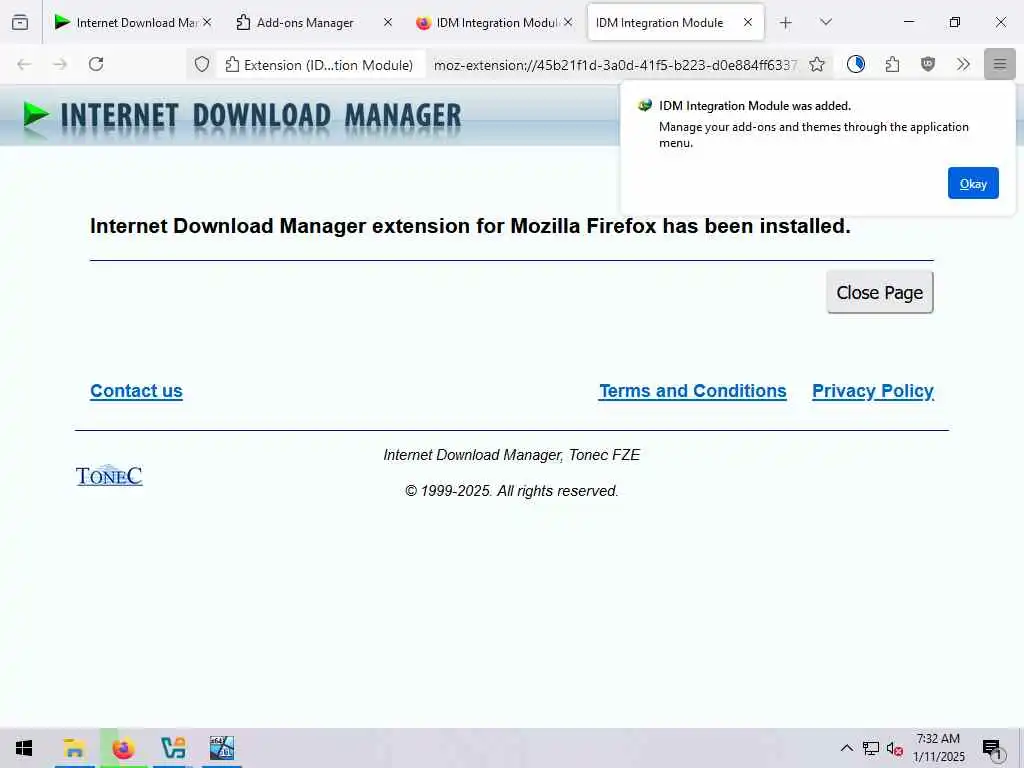Open a new tab with plus button
Viewport: 1024px width, 768px height.
(x=786, y=23)
